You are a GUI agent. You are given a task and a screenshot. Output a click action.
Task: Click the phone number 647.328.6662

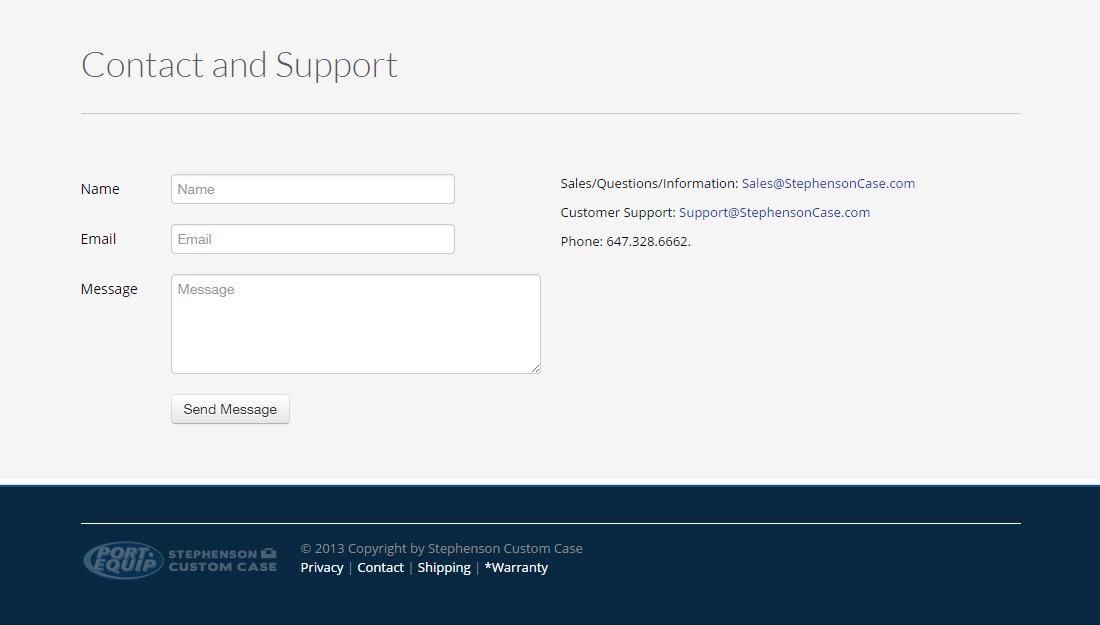[x=647, y=241]
